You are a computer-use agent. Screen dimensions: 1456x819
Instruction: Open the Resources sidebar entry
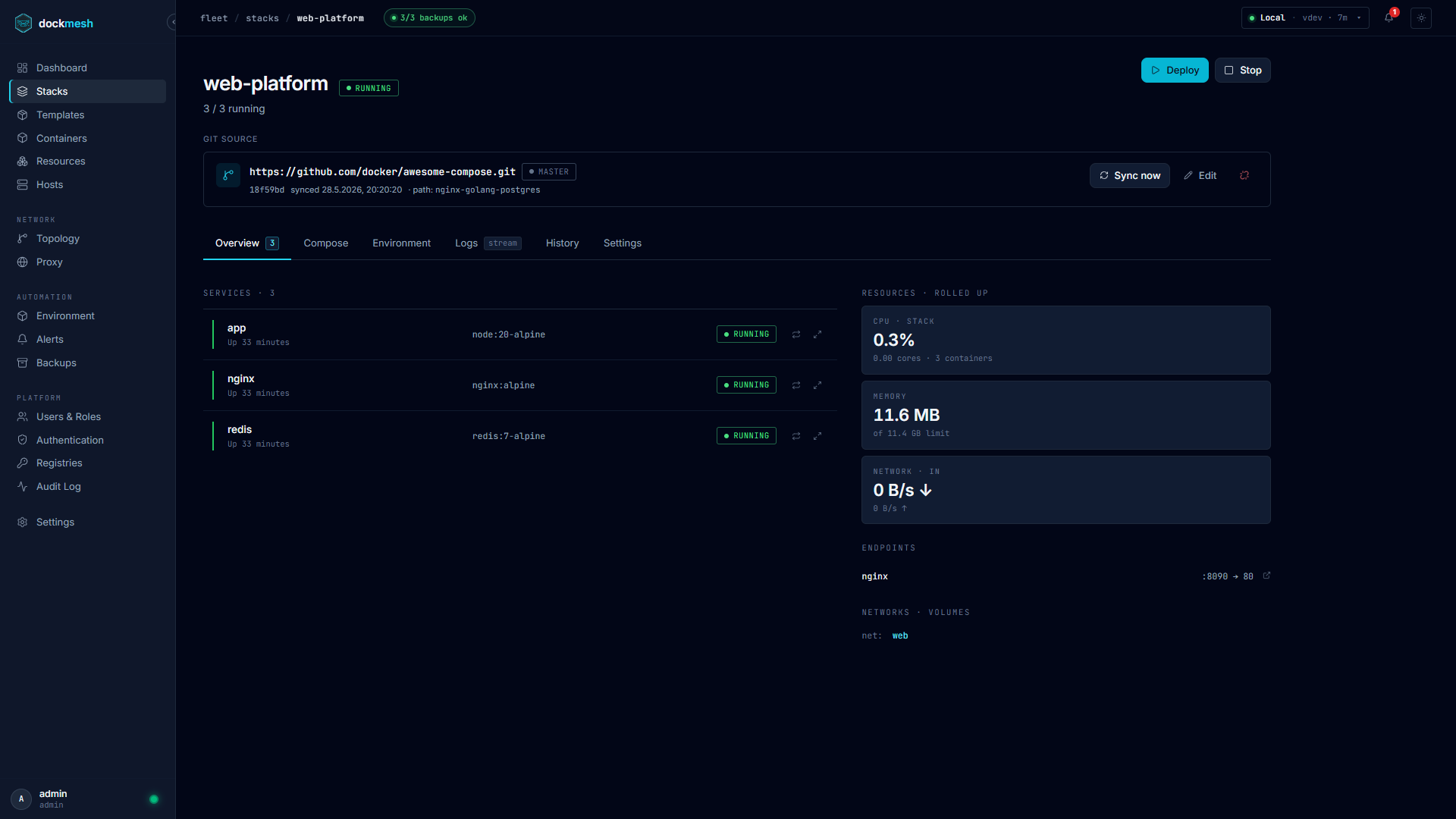pyautogui.click(x=87, y=161)
